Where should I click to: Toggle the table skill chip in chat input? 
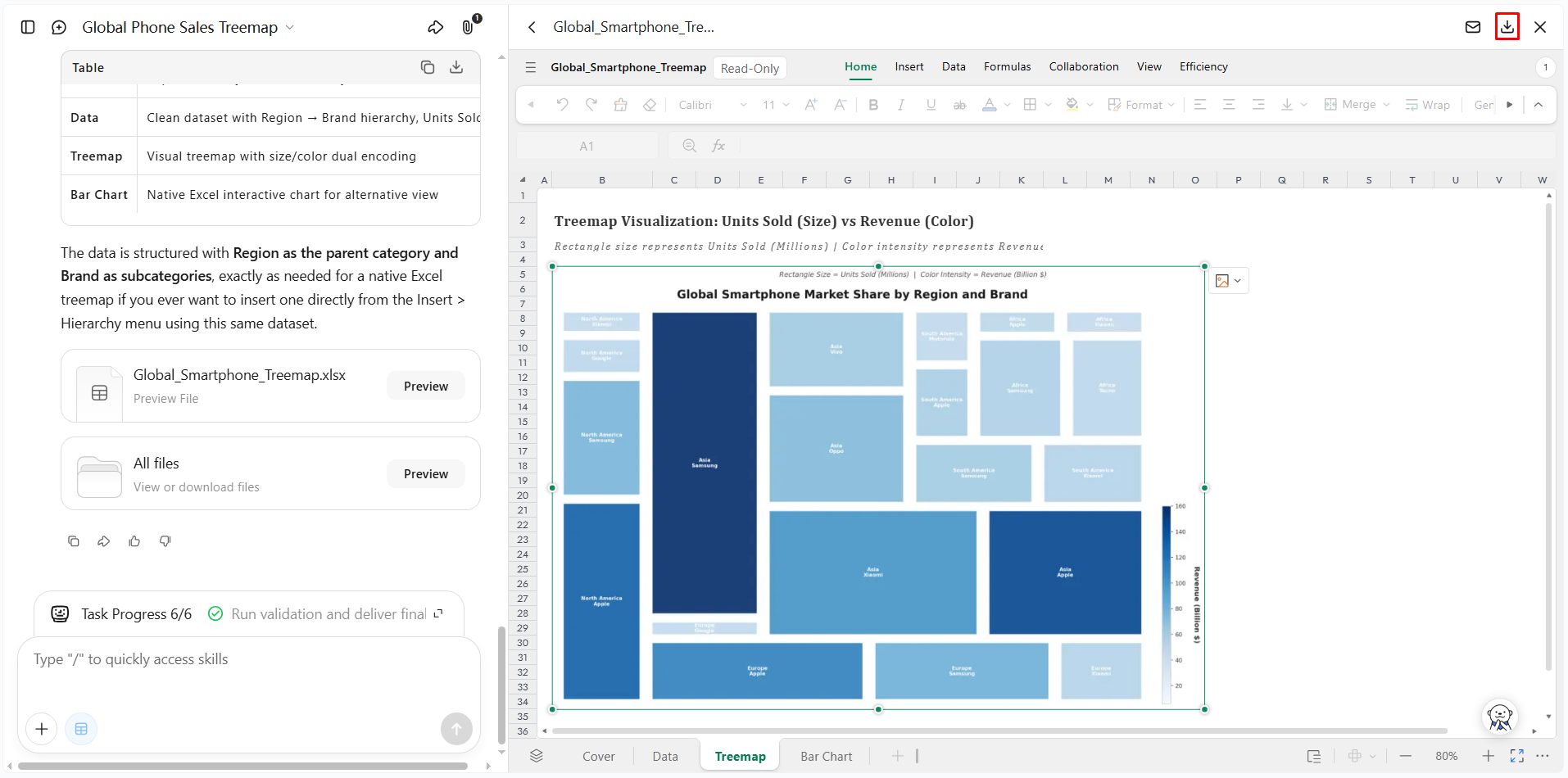(81, 729)
